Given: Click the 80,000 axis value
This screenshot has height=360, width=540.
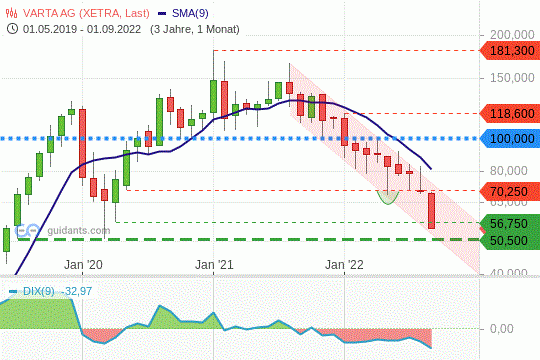Looking at the screenshot, I should [509, 171].
